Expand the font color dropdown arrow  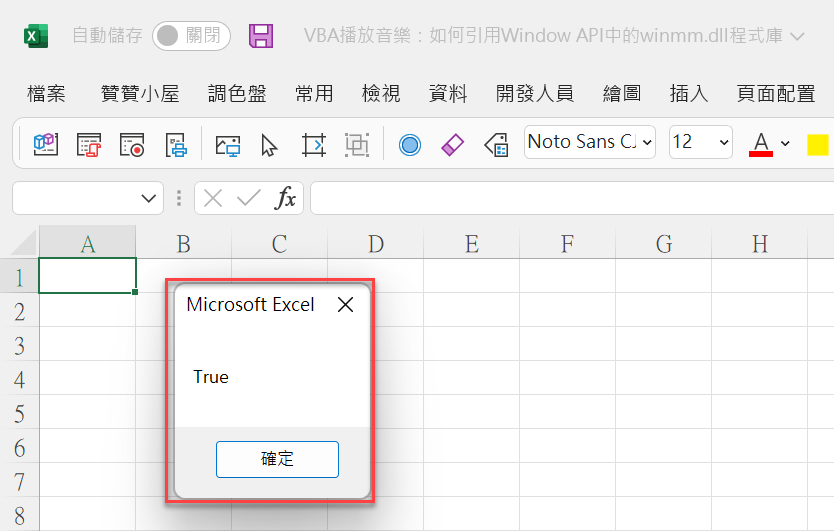pyautogui.click(x=785, y=143)
